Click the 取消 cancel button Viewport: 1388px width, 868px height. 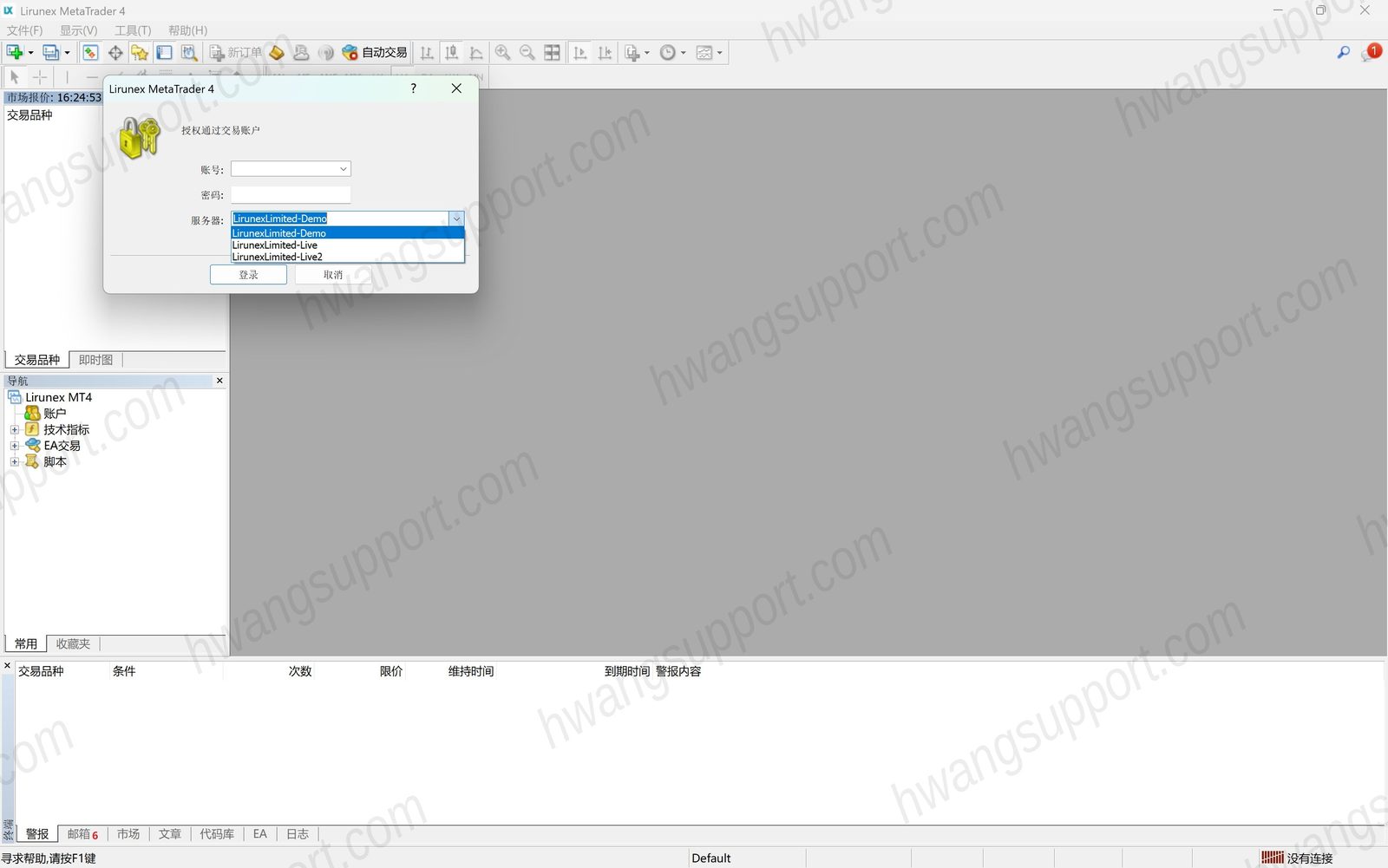pos(333,275)
